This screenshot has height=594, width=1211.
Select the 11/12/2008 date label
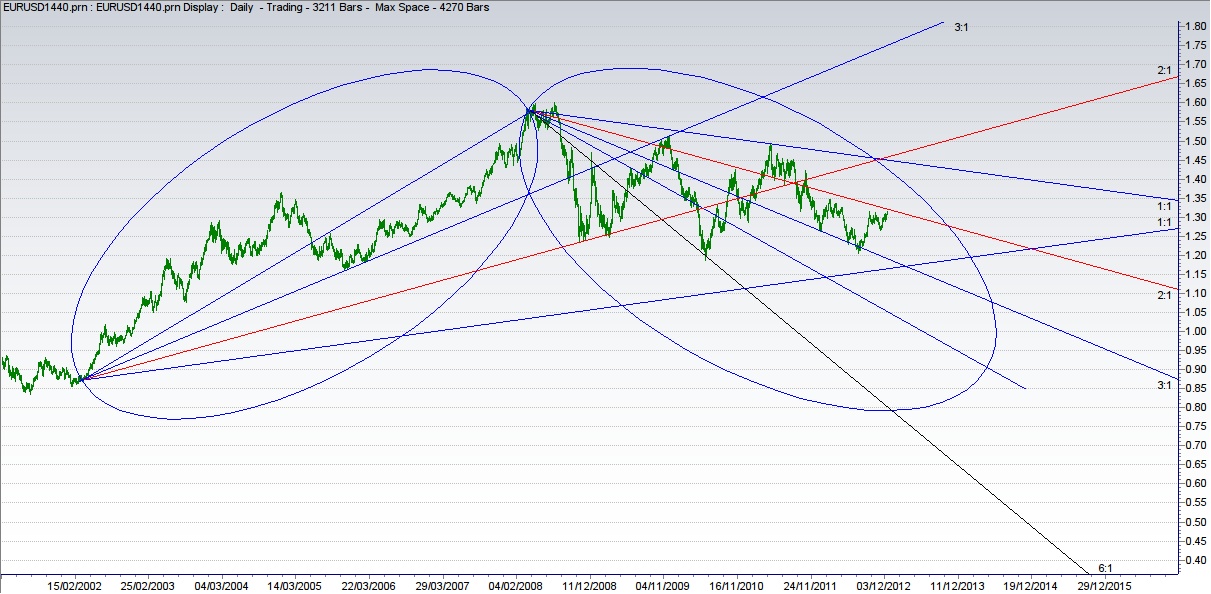[x=589, y=584]
